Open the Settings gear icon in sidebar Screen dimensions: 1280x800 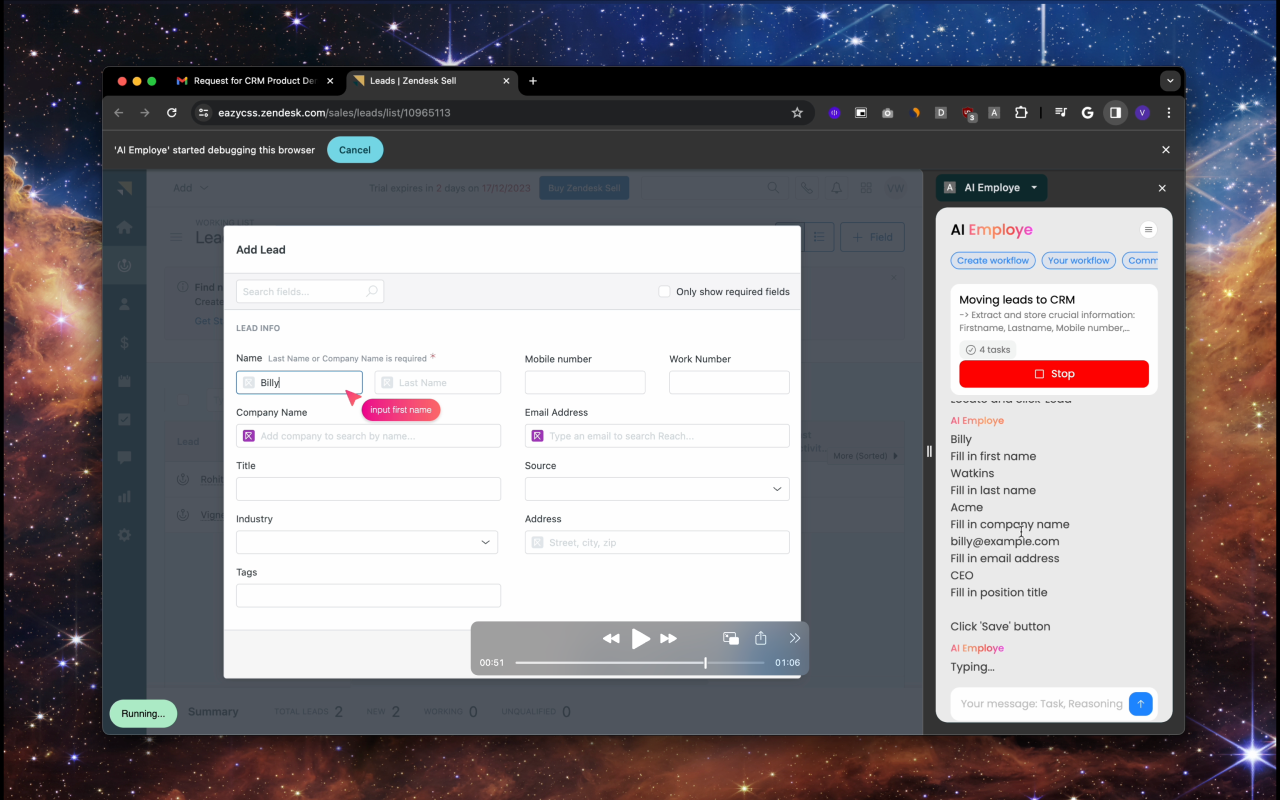pyautogui.click(x=124, y=535)
